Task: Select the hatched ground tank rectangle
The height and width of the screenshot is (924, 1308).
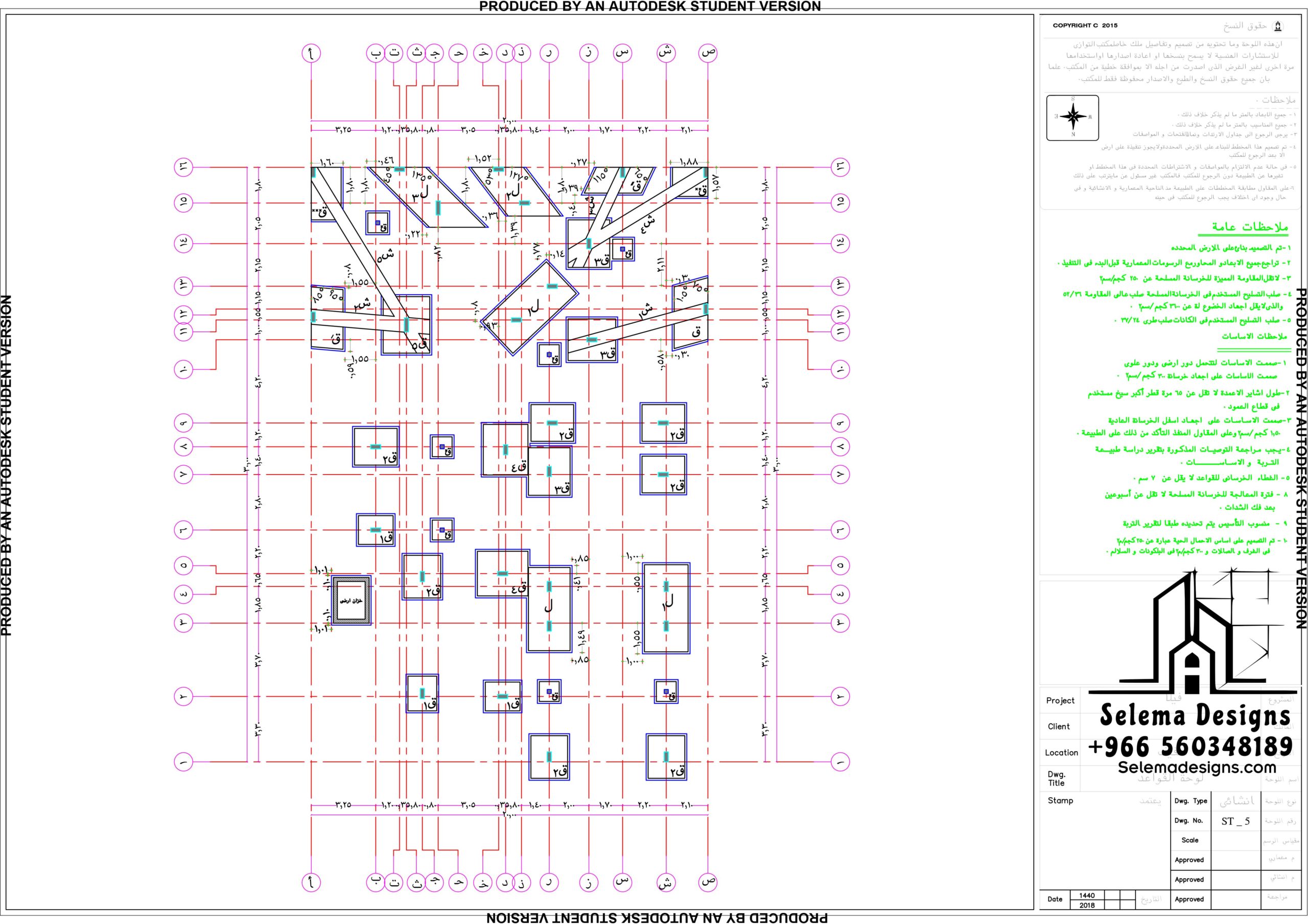Action: (x=352, y=601)
